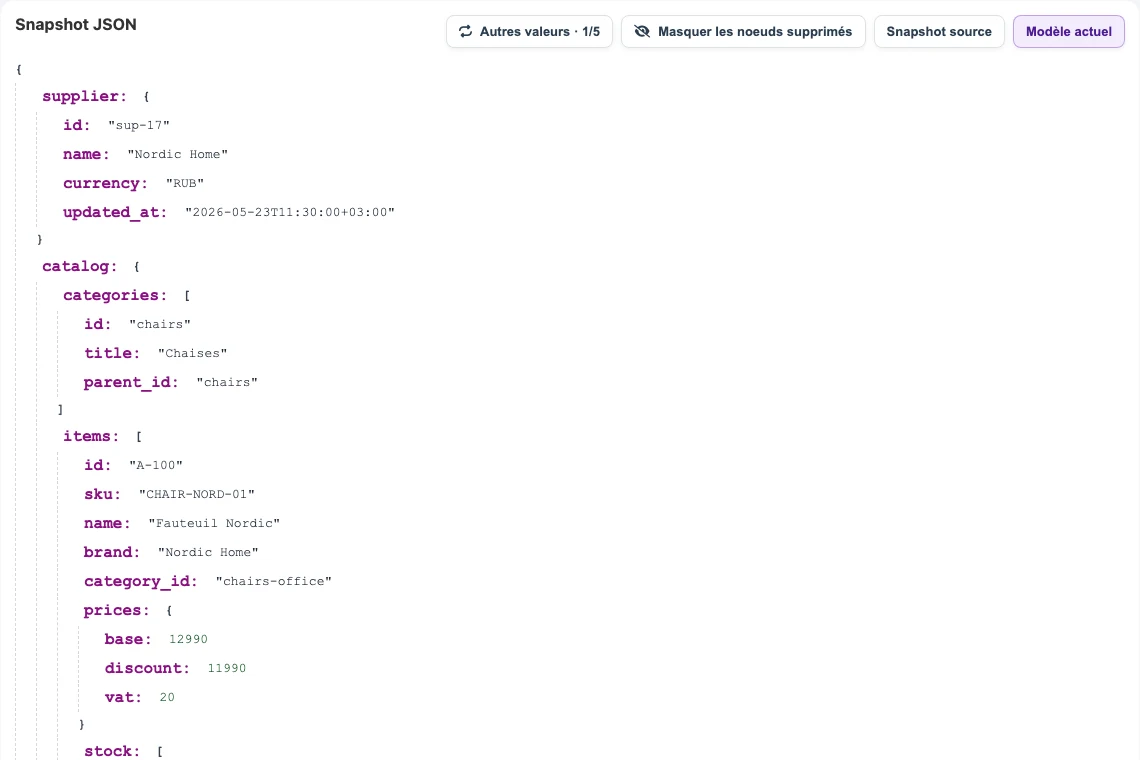The width and height of the screenshot is (1140, 760).
Task: Select supplier name key
Action: [x=86, y=154]
